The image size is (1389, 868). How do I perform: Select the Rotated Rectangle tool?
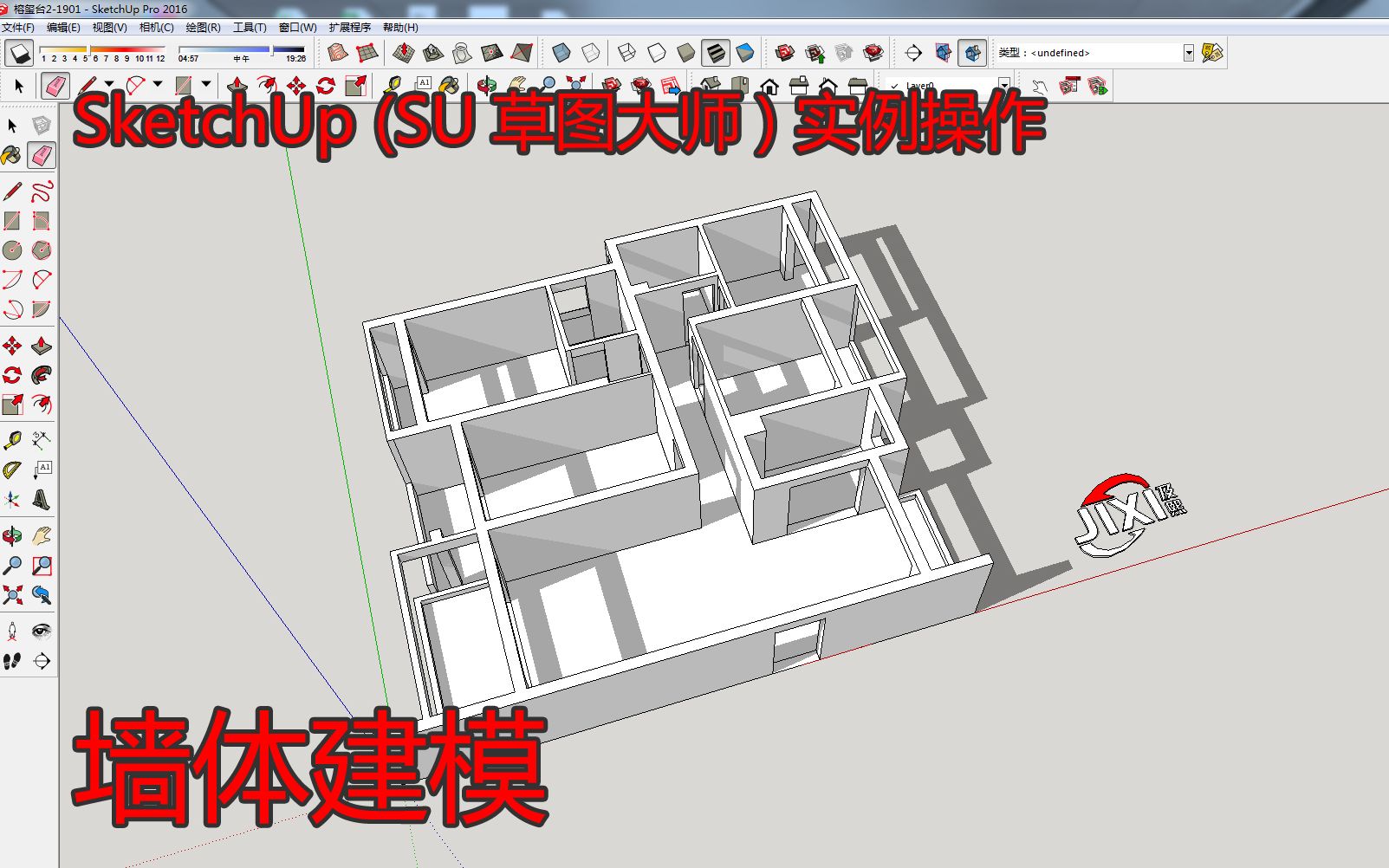click(x=41, y=220)
